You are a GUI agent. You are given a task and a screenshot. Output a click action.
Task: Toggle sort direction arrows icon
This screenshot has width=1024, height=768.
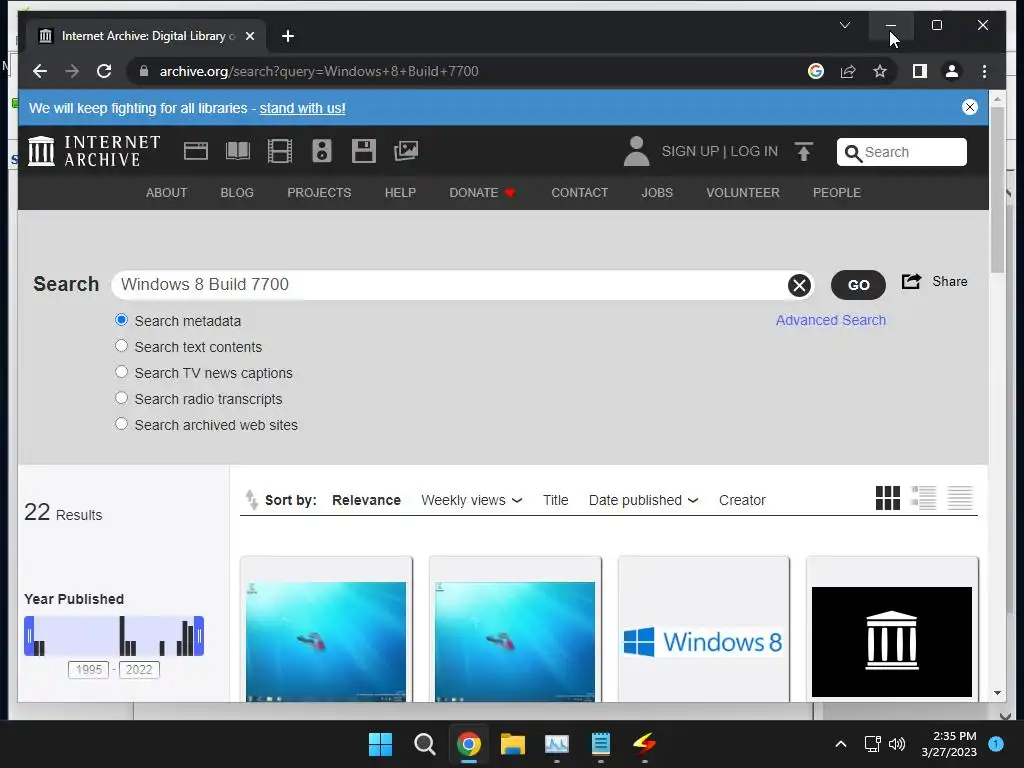(x=251, y=500)
